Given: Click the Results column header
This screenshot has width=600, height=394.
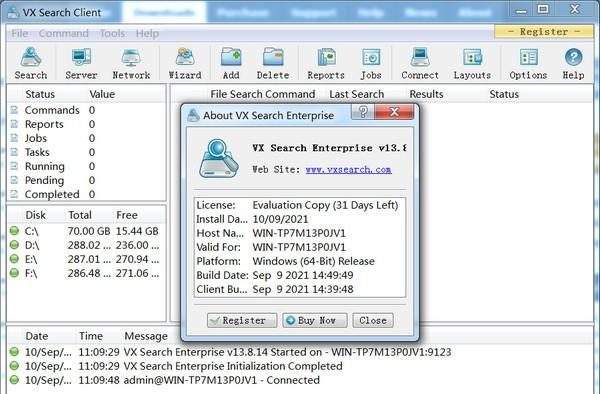Looking at the screenshot, I should [x=426, y=94].
